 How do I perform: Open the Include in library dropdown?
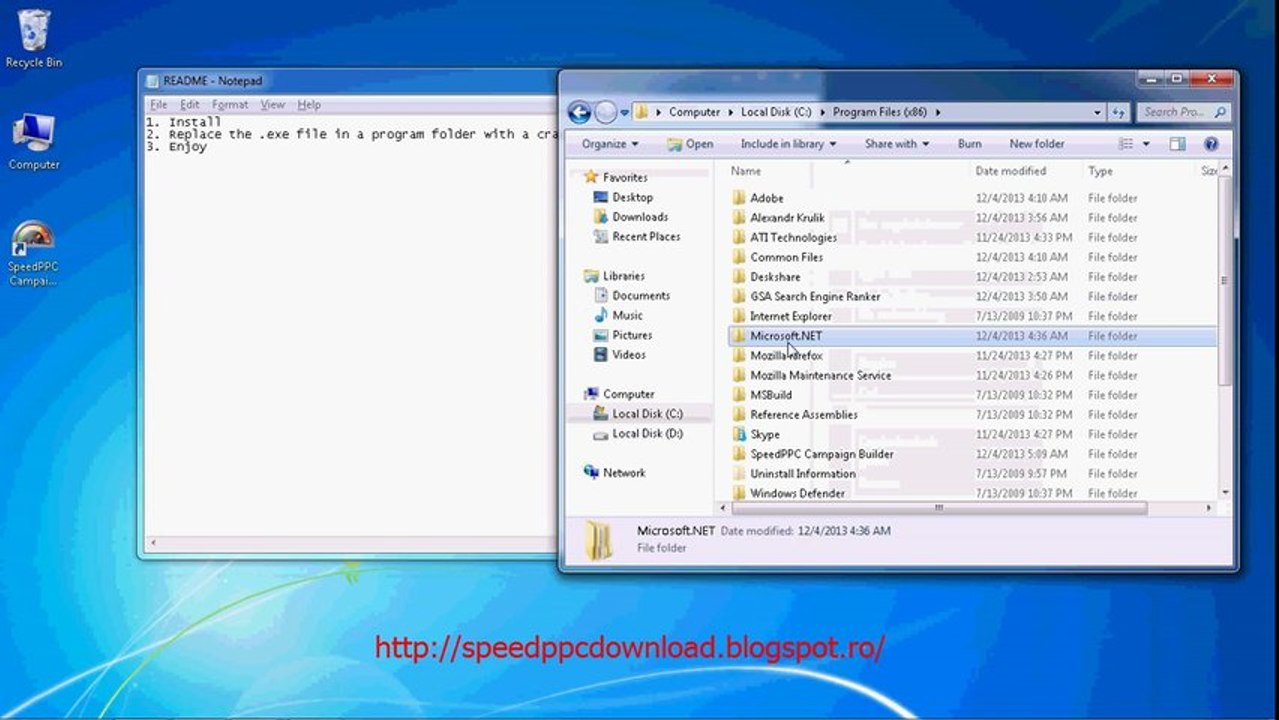[788, 144]
